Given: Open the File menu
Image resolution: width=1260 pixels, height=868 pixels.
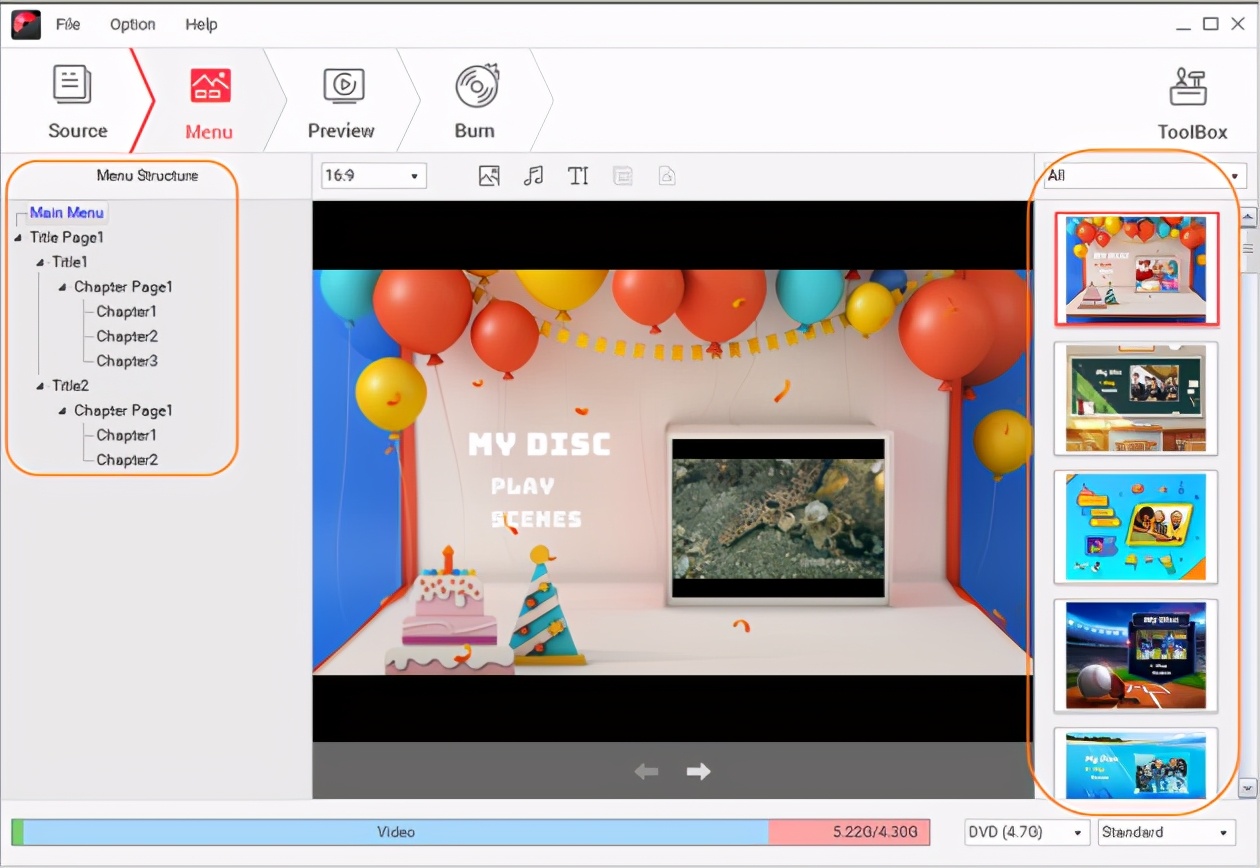Looking at the screenshot, I should click(68, 24).
